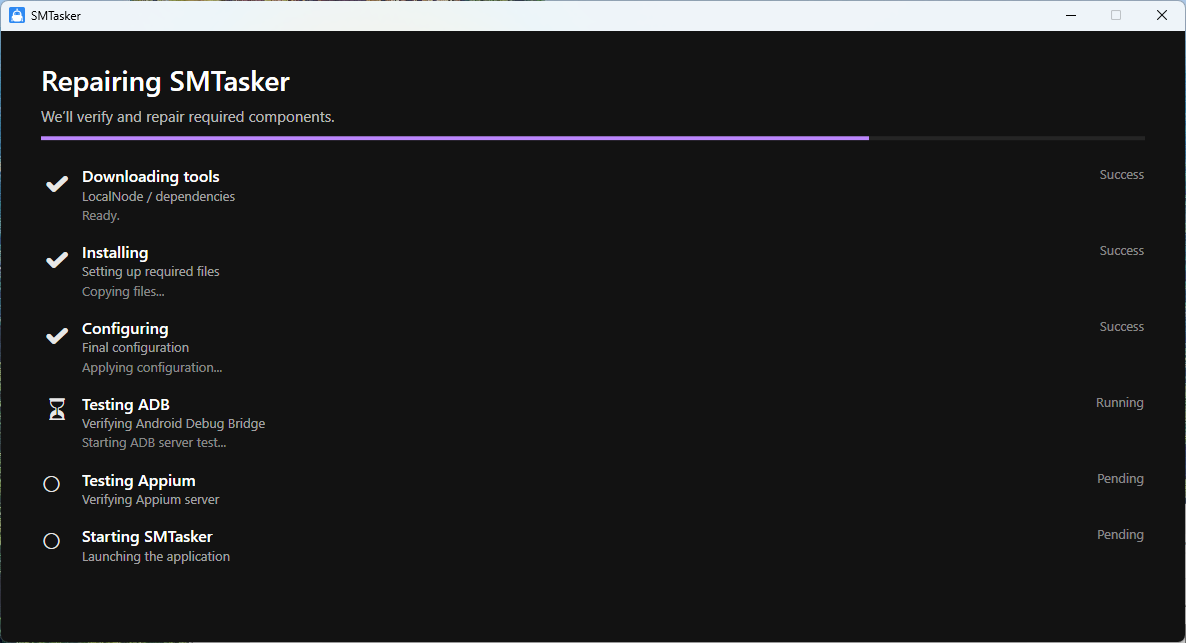
Task: Click the purple repair progress bar
Action: (x=455, y=138)
